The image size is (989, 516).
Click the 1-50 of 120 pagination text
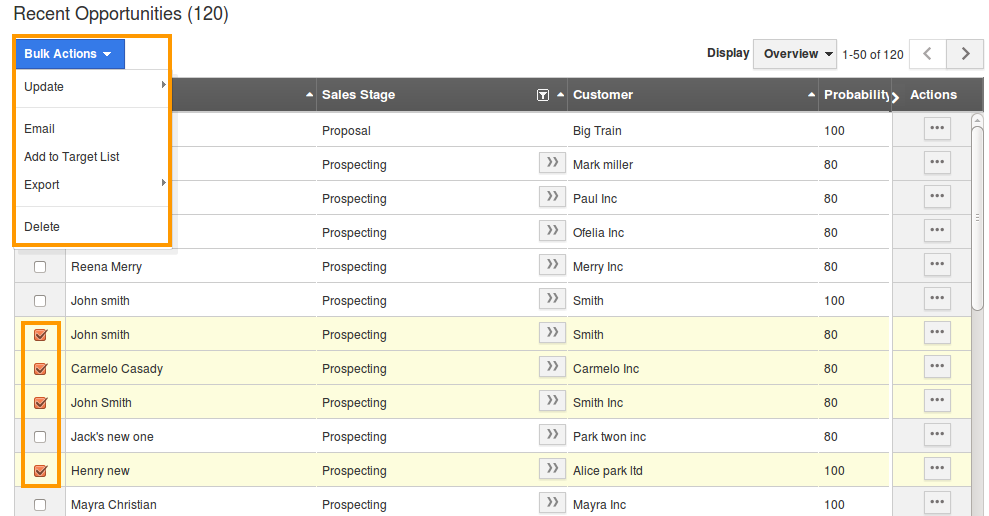873,55
